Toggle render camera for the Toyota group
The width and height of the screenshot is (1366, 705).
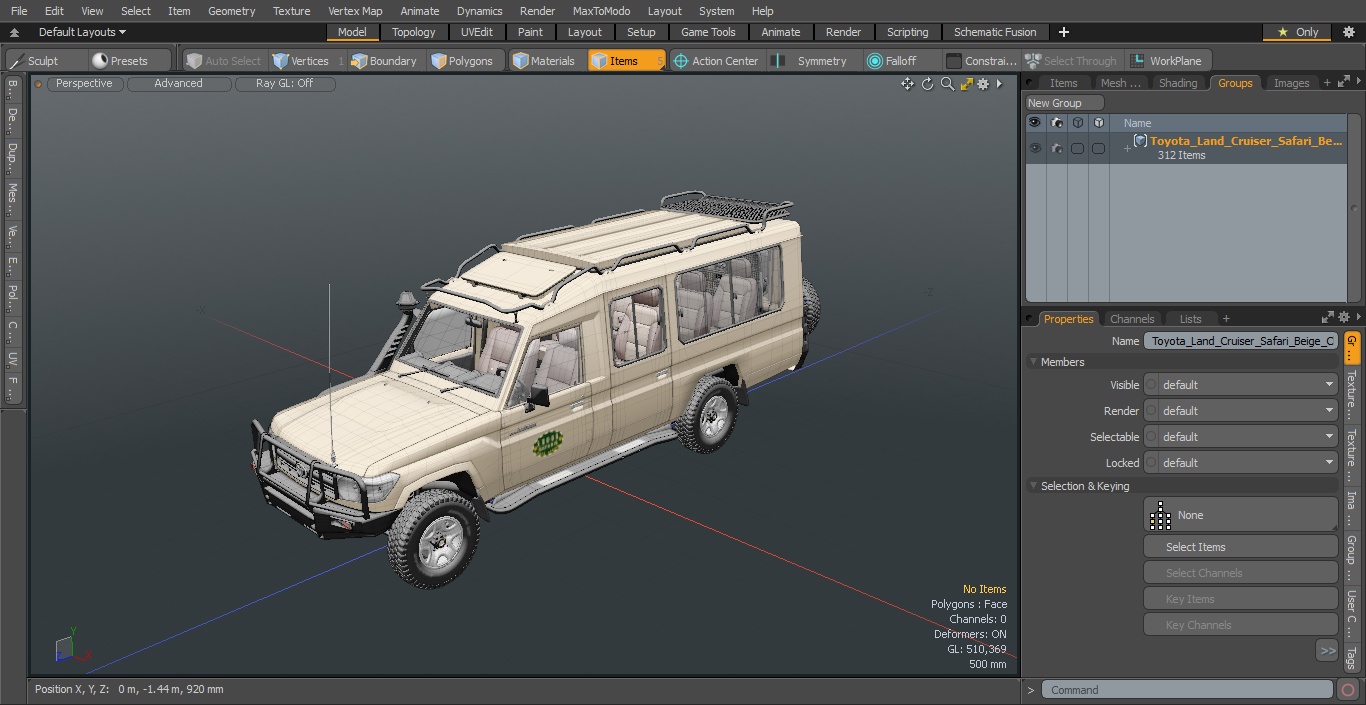(x=1057, y=148)
